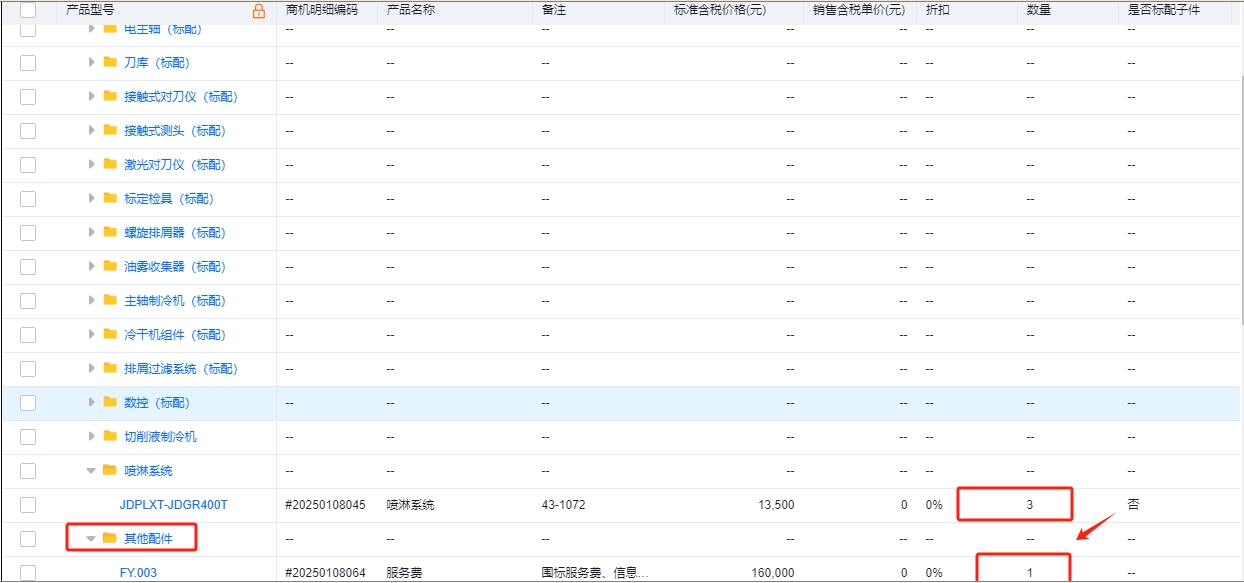The image size is (1244, 583).
Task: Click the 是否标配子件 column header
Action: 1163,10
